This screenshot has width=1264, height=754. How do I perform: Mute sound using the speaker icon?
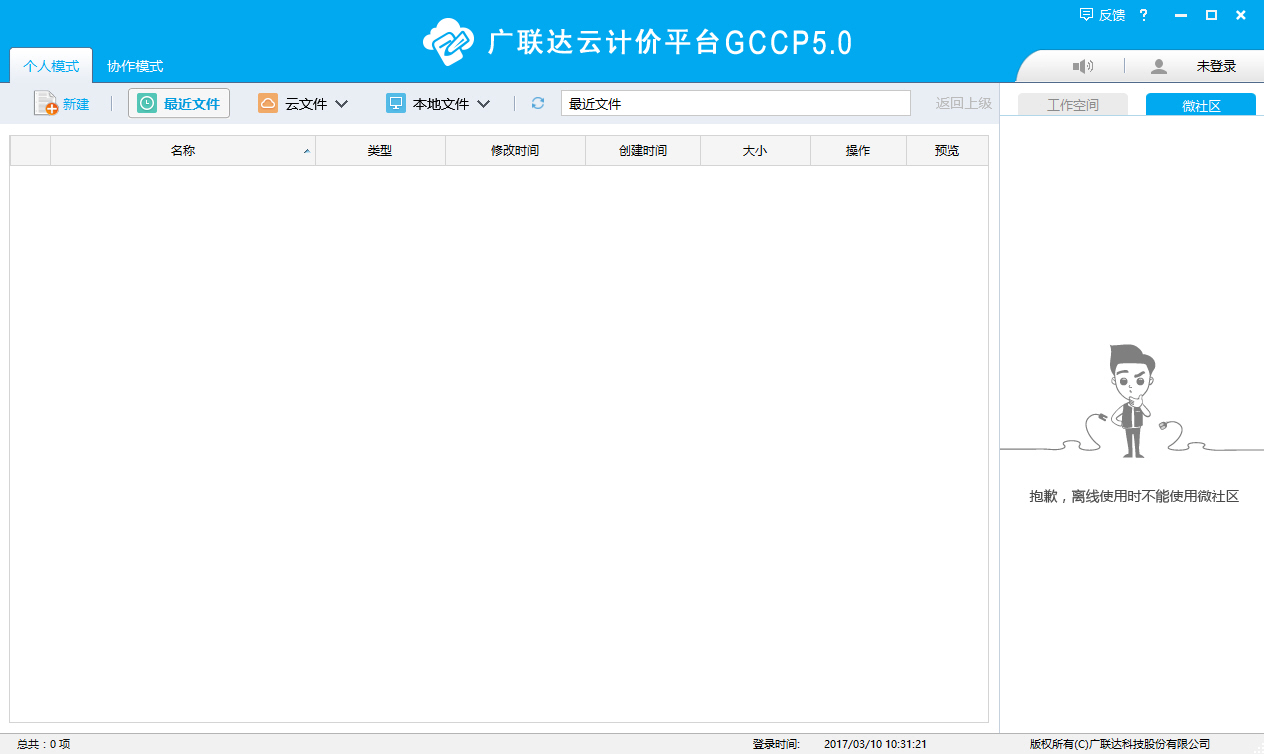(1082, 66)
